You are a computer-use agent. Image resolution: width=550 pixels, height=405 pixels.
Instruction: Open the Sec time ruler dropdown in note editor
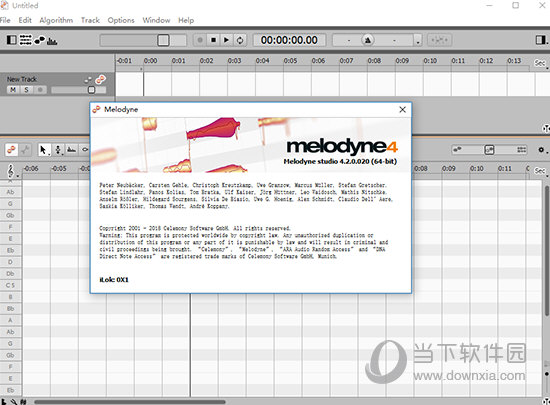(x=541, y=171)
